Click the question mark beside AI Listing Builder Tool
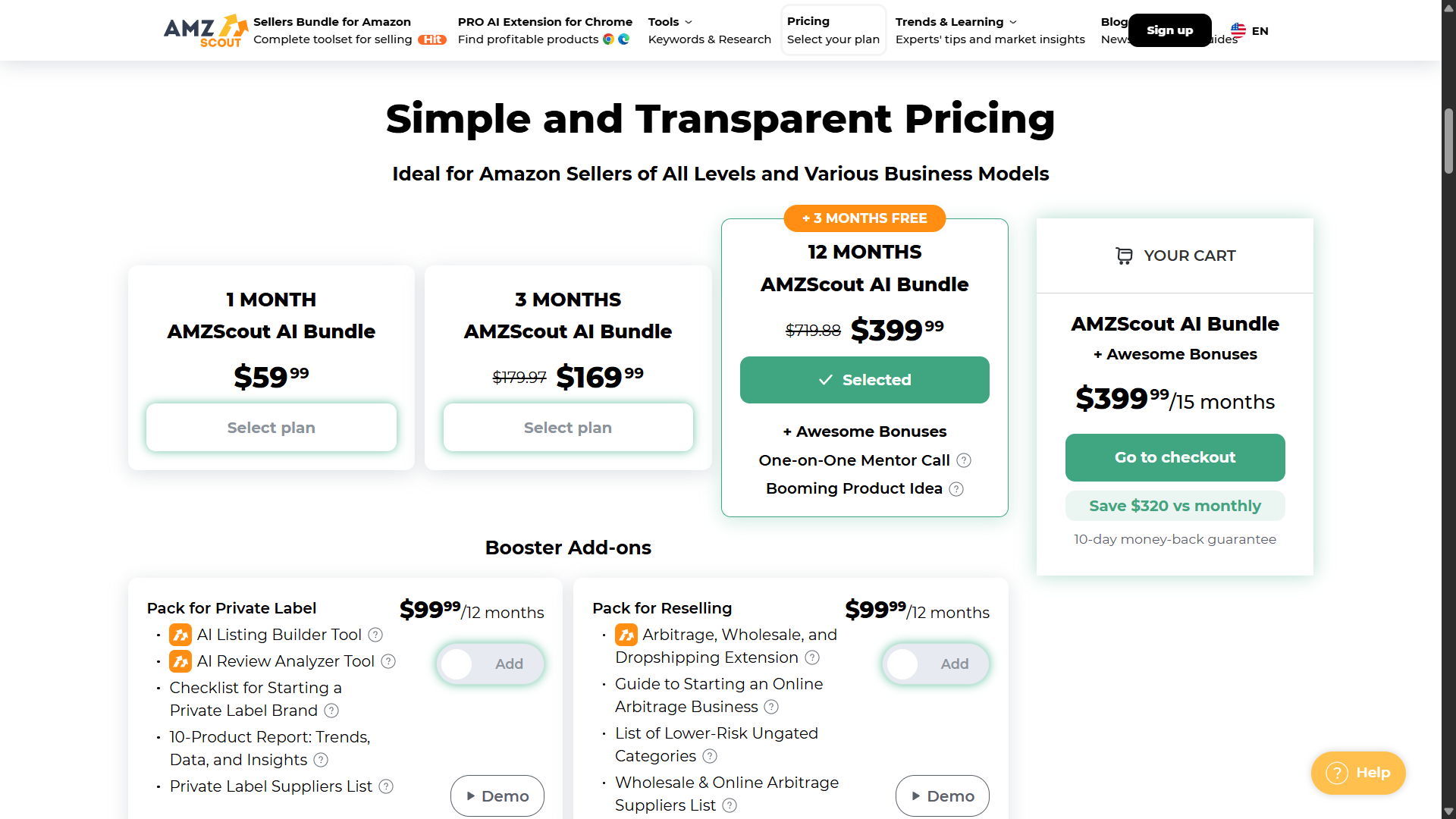1456x819 pixels. [x=375, y=635]
